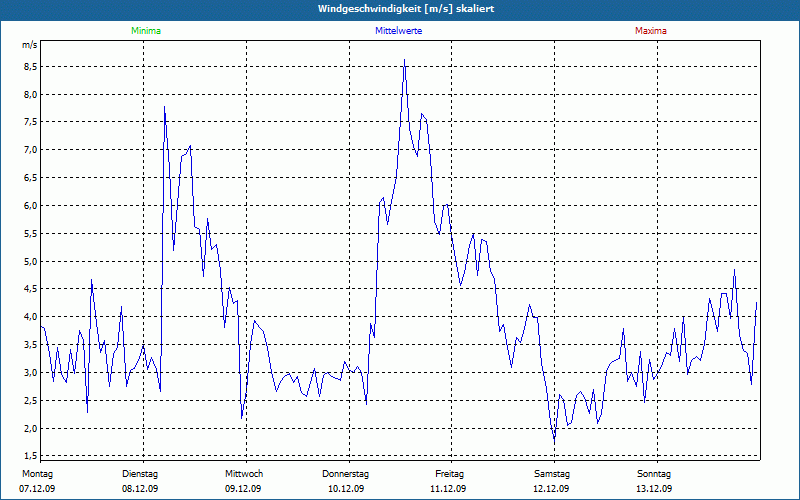This screenshot has height=500, width=800.
Task: Click the 7,5 y-axis value
Action: point(31,122)
